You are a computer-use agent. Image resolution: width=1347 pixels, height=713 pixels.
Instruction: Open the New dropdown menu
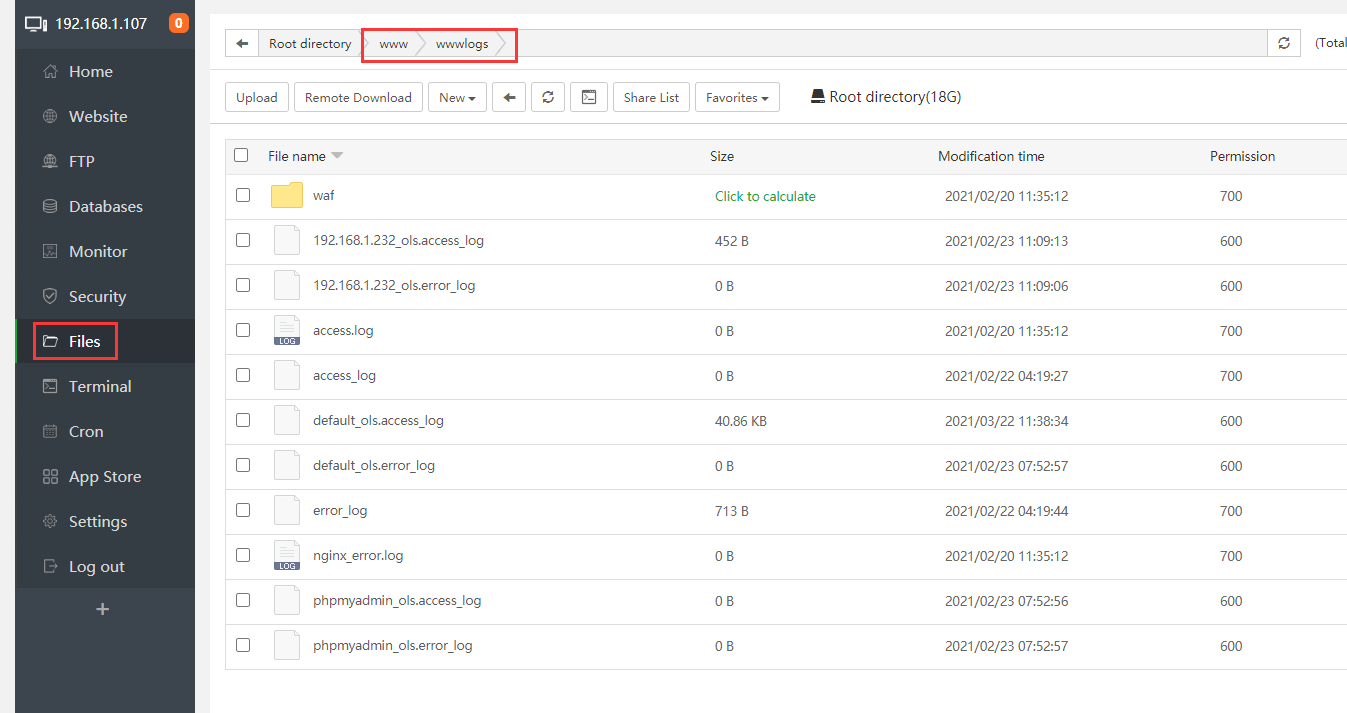pyautogui.click(x=457, y=97)
